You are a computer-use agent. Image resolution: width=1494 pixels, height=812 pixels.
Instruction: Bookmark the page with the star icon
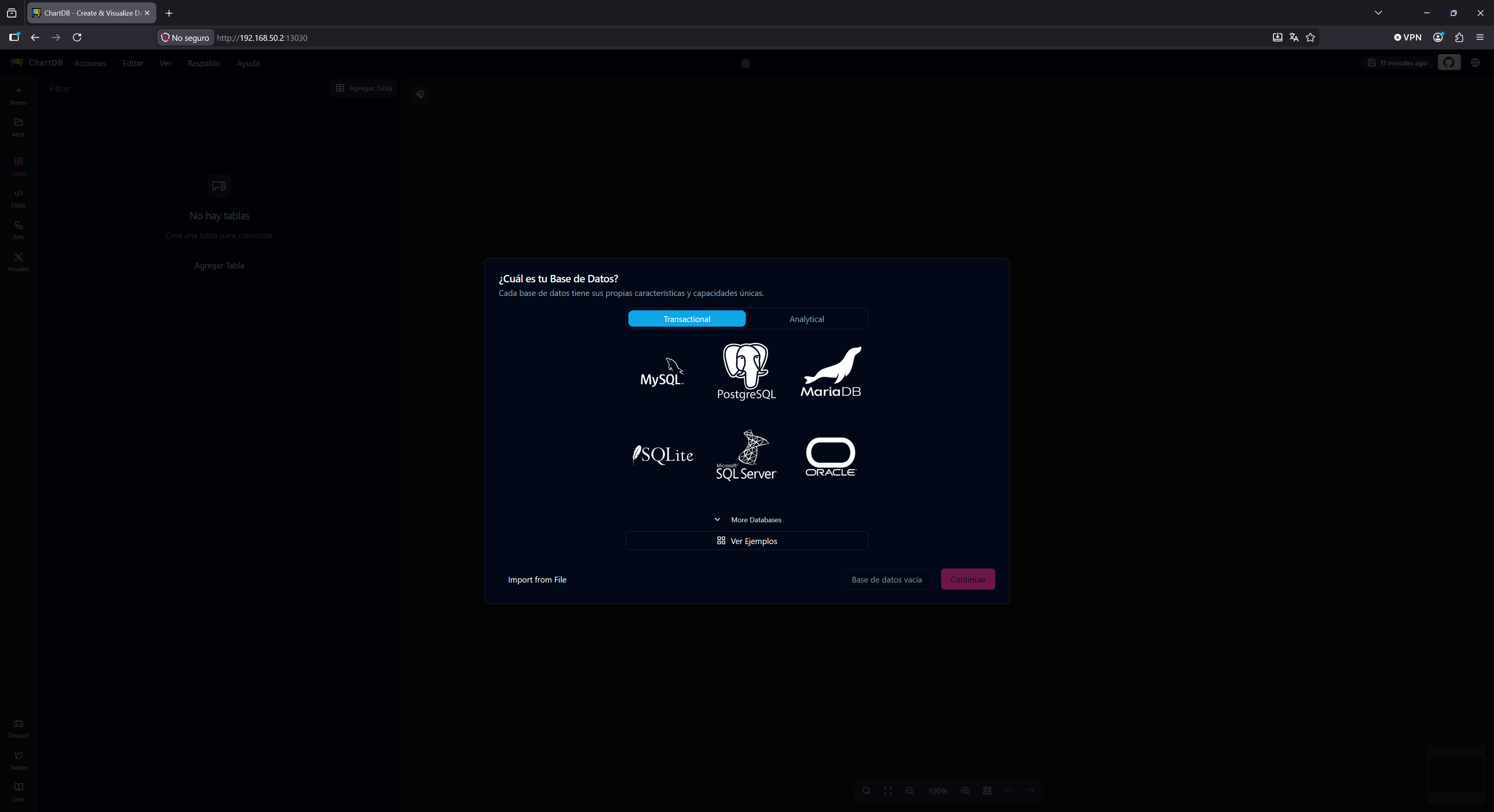pyautogui.click(x=1310, y=37)
